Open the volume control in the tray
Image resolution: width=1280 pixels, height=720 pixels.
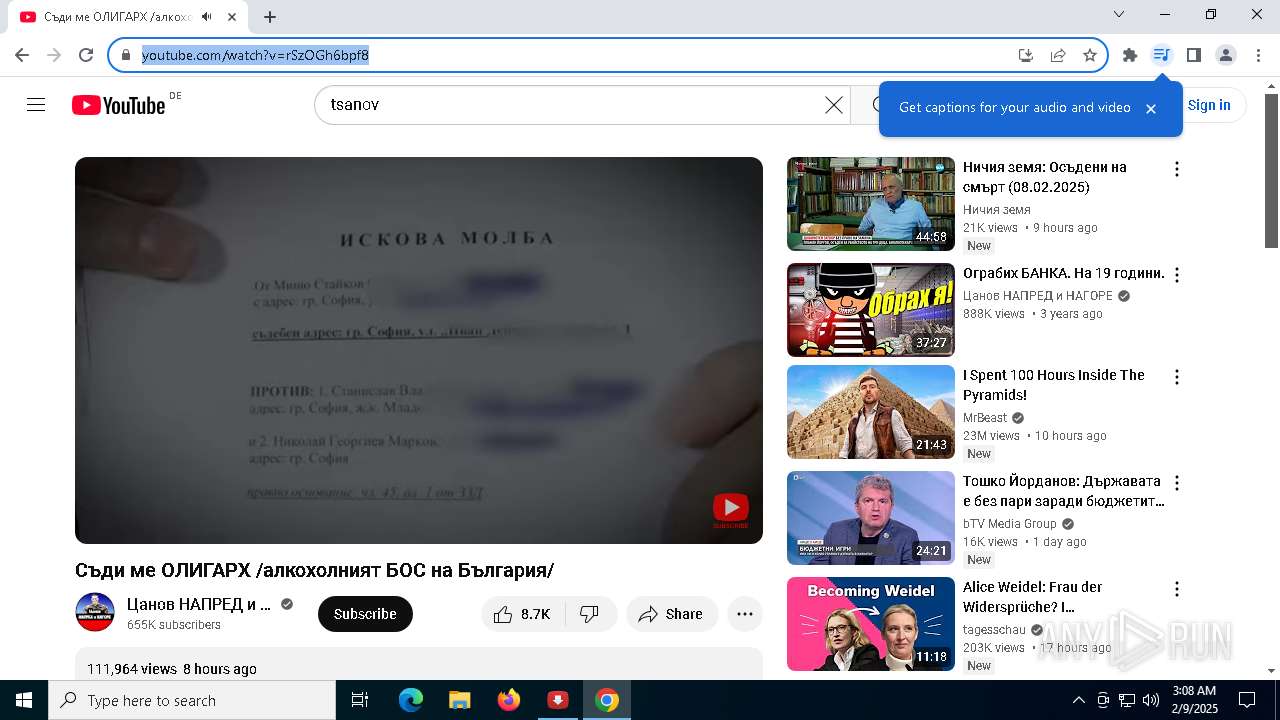click(1151, 700)
